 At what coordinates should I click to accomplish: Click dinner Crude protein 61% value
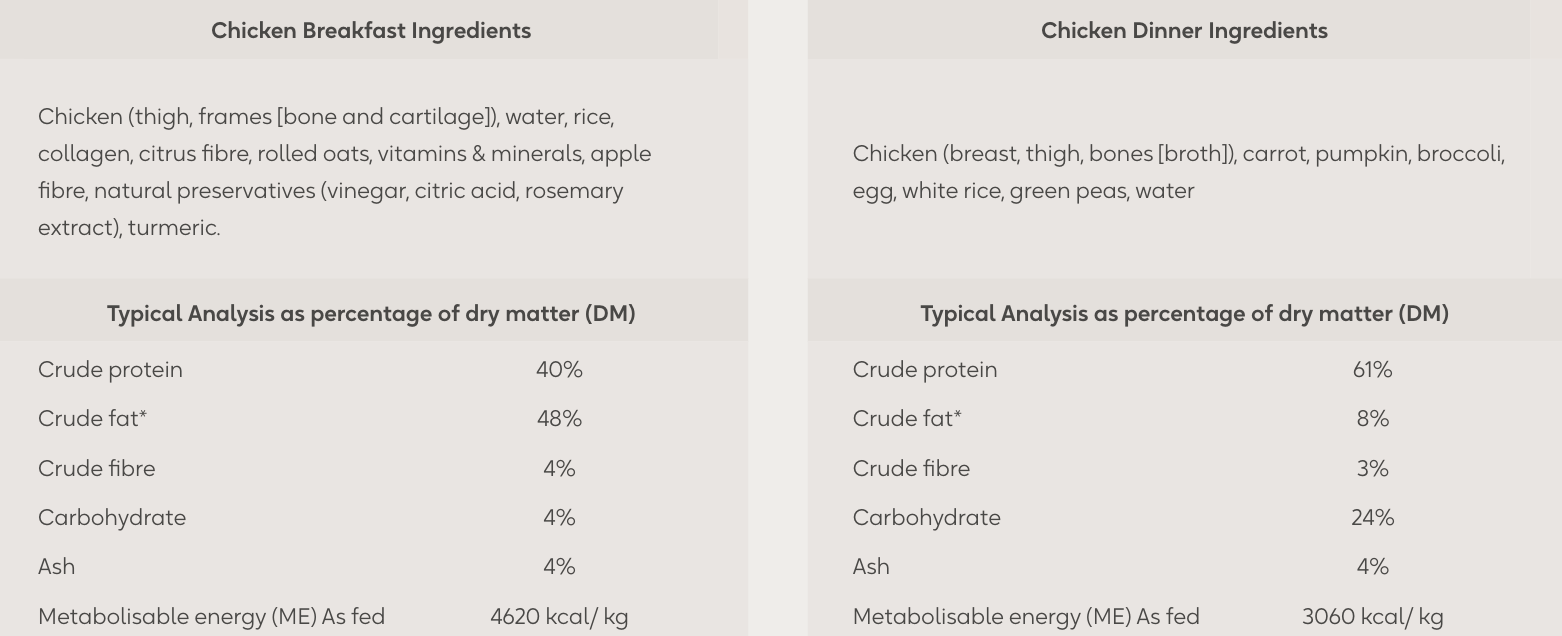(1372, 370)
